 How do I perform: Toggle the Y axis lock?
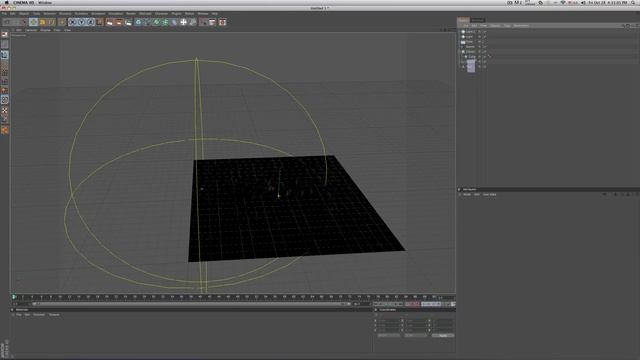tap(82, 22)
